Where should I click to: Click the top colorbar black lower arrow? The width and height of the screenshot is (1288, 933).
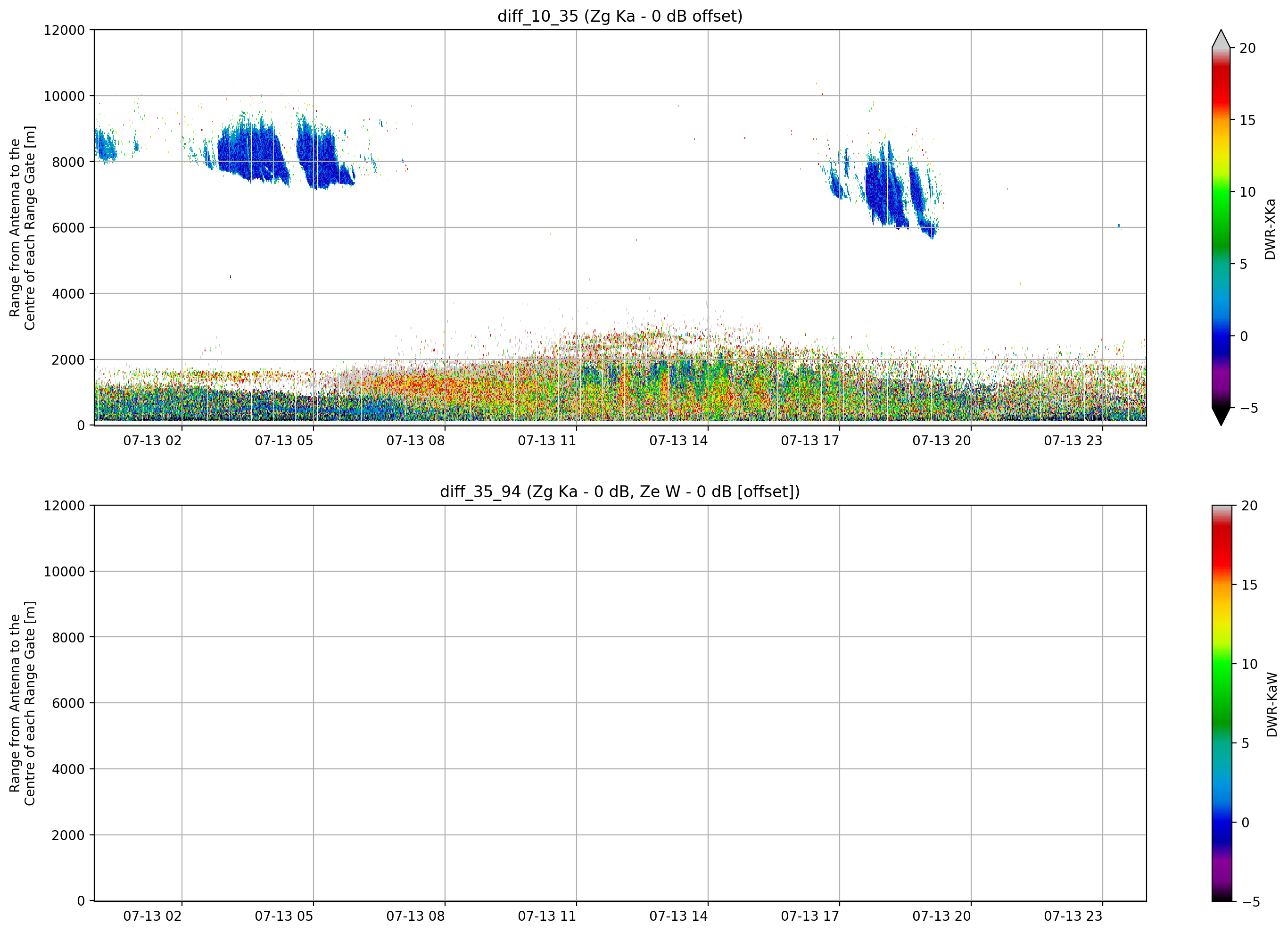[1221, 417]
